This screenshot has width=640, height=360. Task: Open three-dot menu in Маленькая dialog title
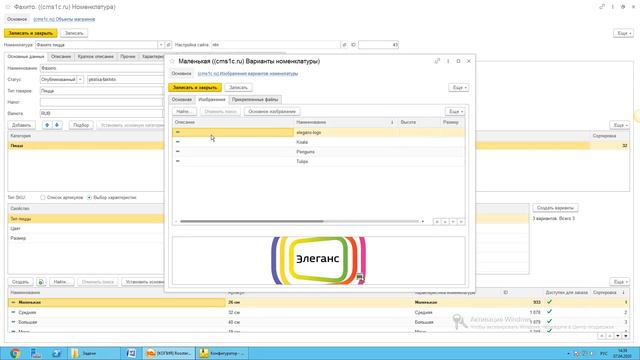[x=448, y=61]
